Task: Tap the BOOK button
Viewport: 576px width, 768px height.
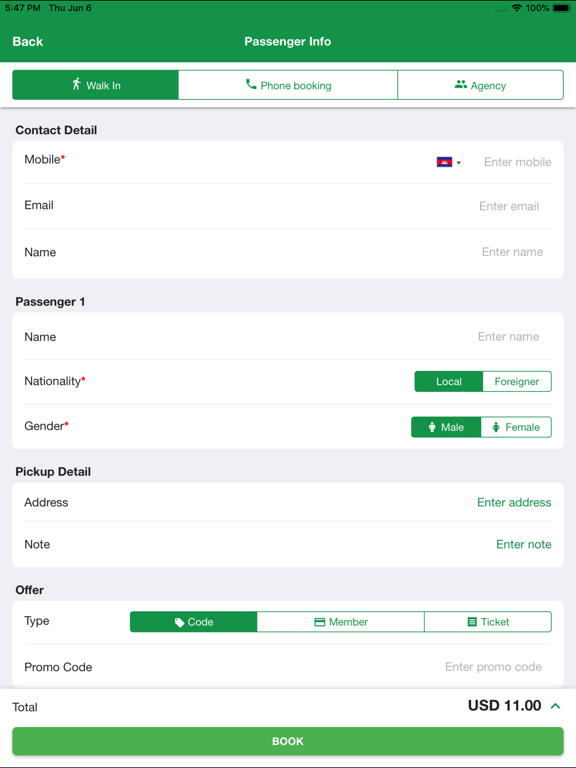Action: [288, 741]
